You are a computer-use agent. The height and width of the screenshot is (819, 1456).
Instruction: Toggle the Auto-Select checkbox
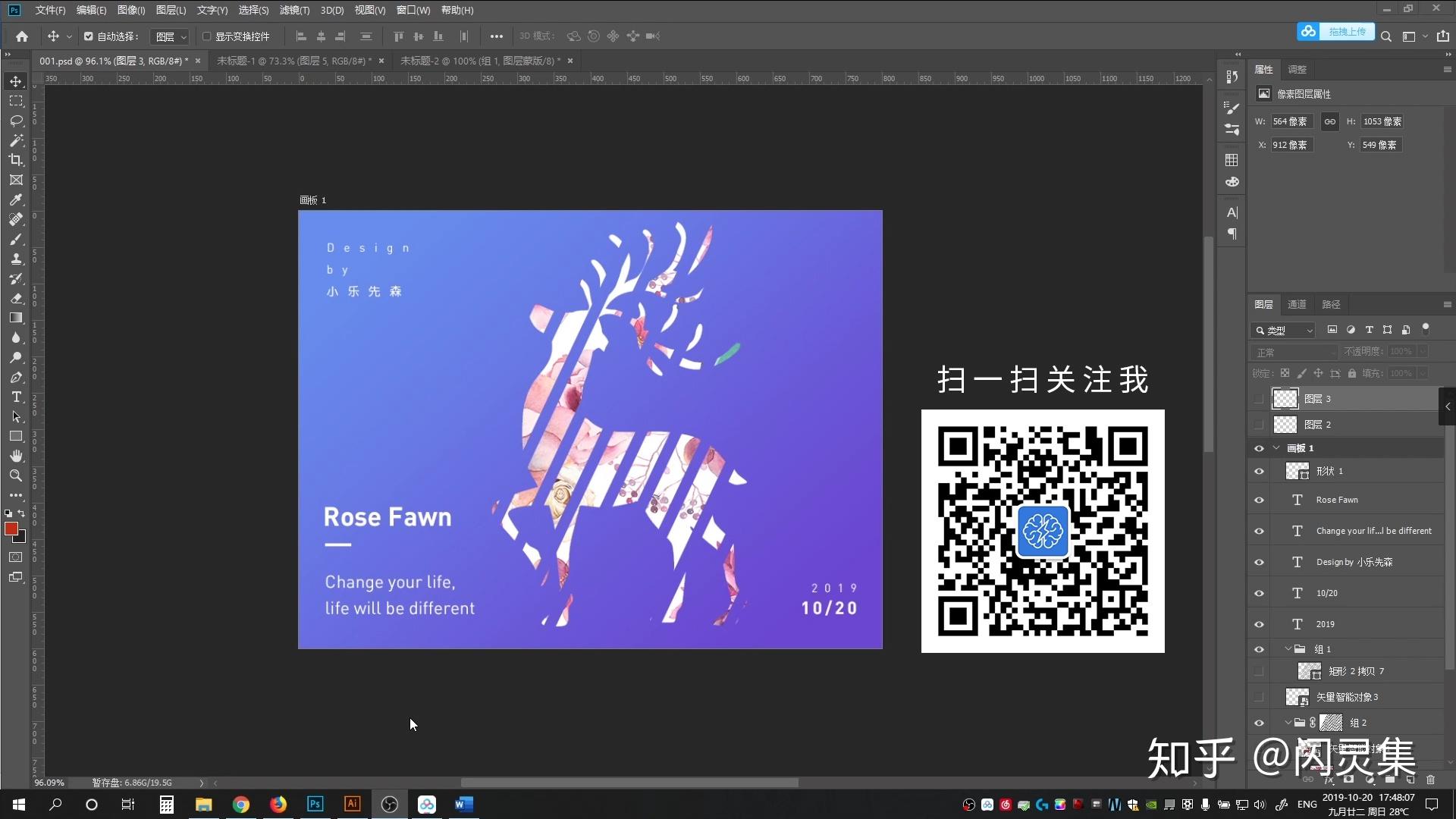[88, 36]
